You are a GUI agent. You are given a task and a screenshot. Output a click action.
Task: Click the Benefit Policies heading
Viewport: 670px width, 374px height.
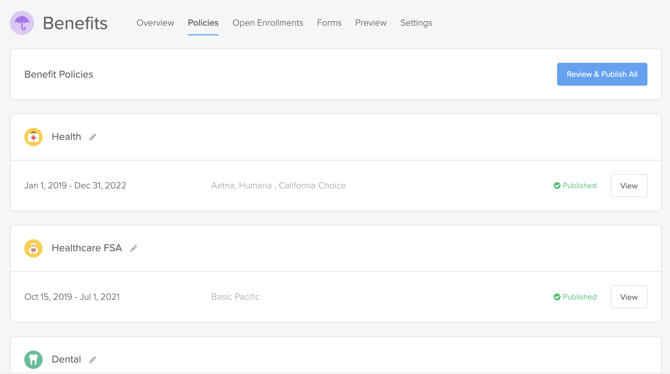(x=59, y=74)
